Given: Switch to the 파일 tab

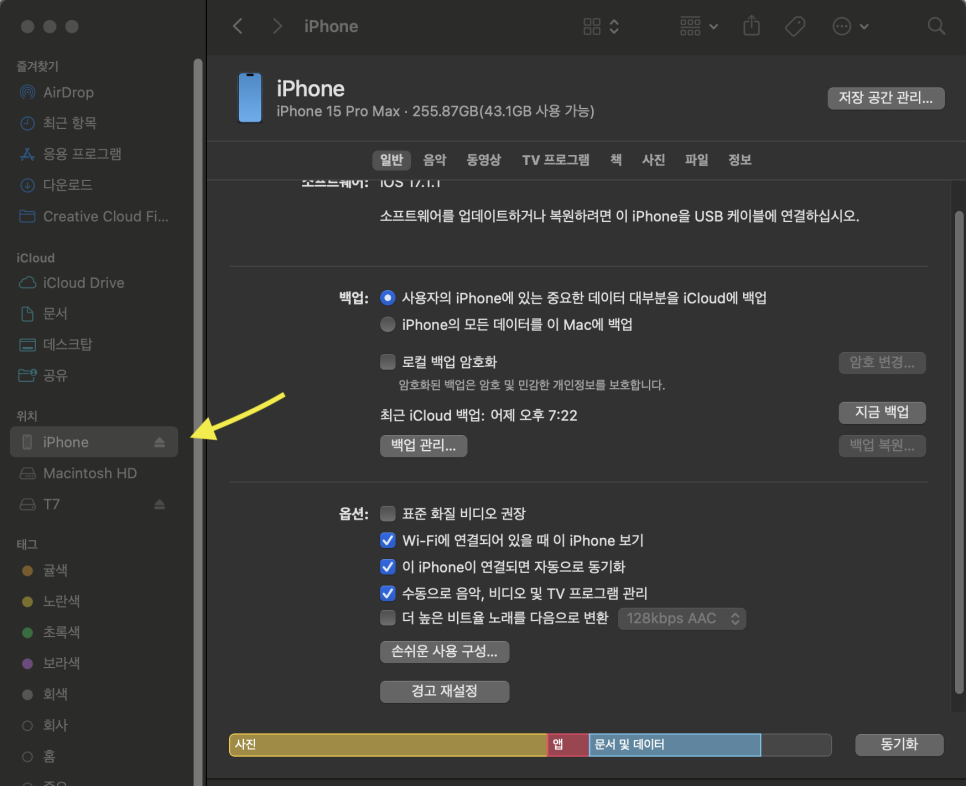Looking at the screenshot, I should 697,160.
